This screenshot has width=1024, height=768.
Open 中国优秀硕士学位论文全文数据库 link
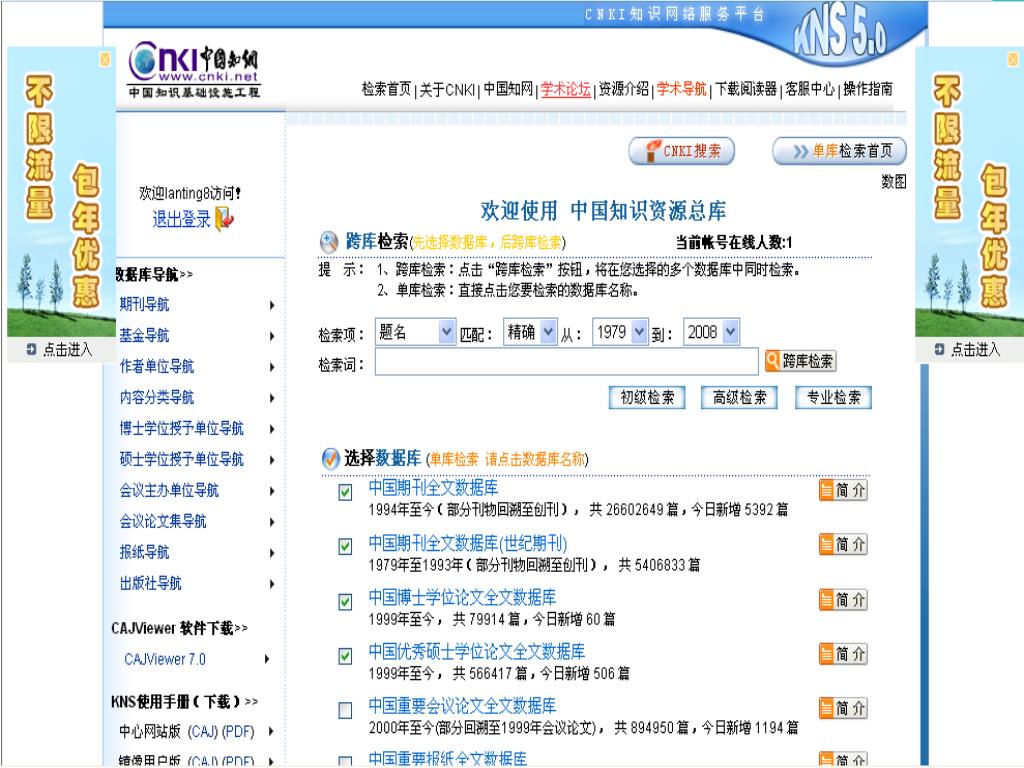(477, 652)
